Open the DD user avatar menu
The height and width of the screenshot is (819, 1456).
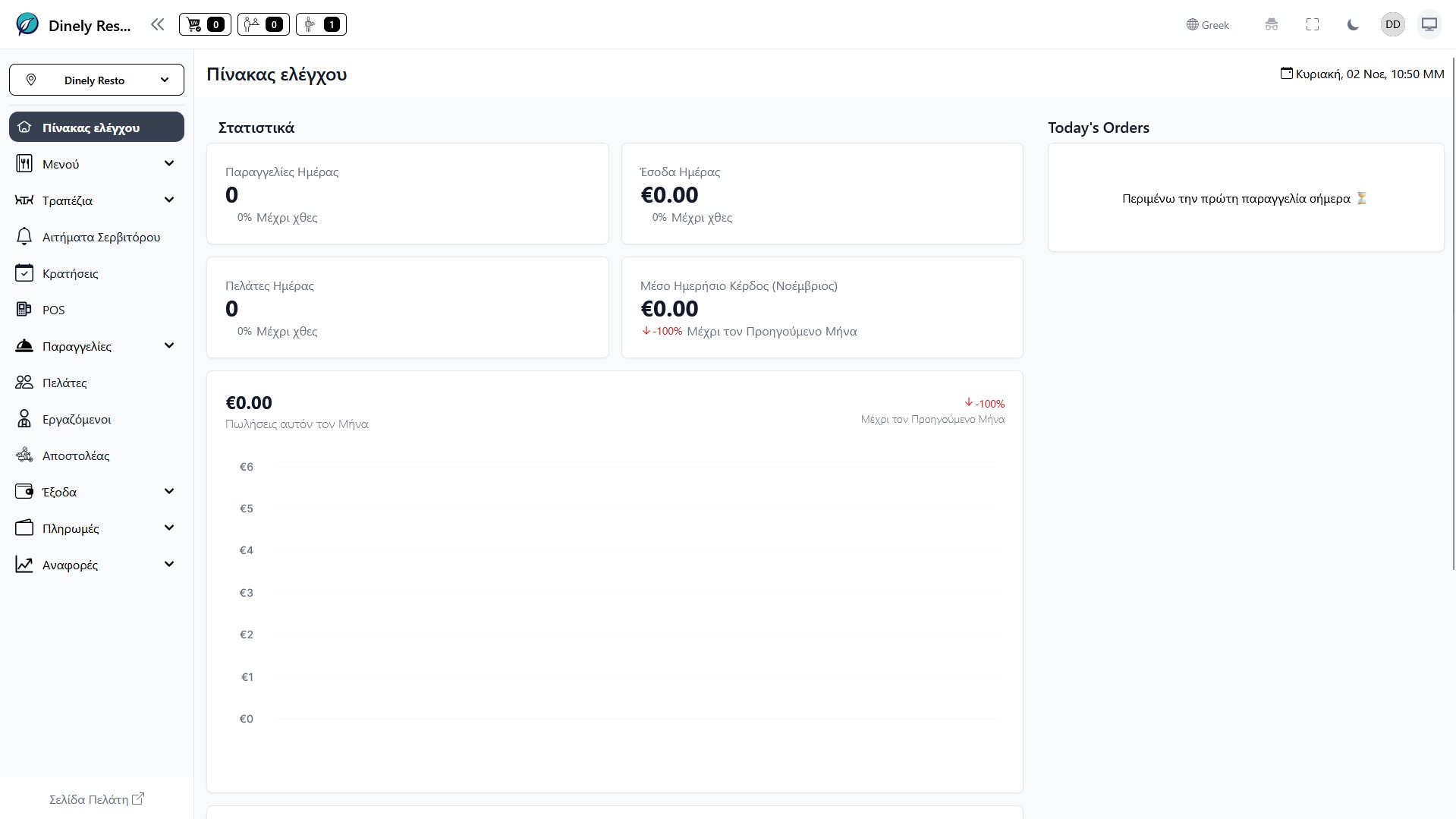coord(1392,24)
